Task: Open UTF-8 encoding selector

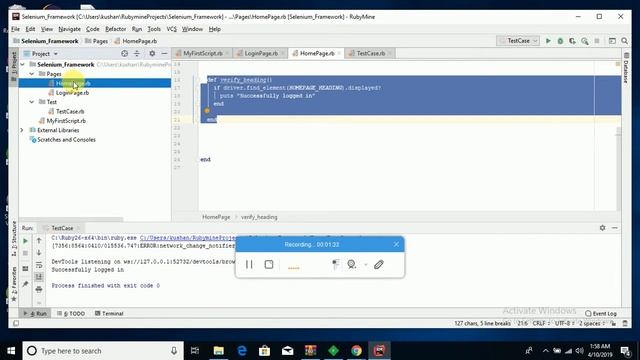Action: [564, 323]
